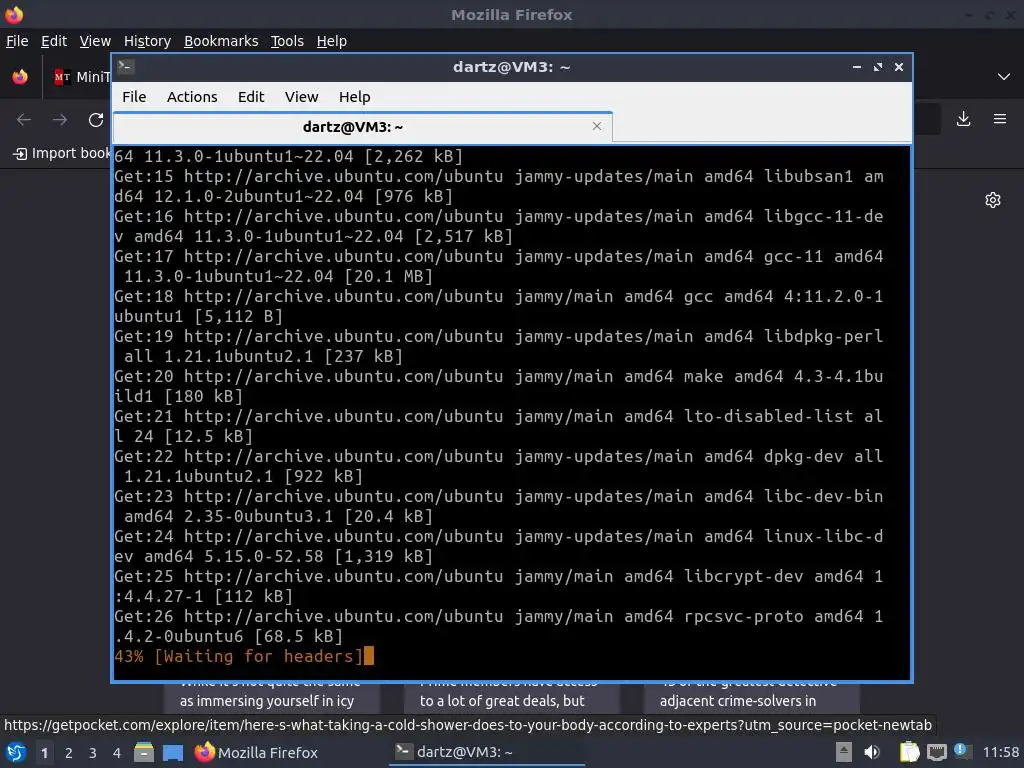Viewport: 1024px width, 768px height.
Task: Open Pocket card about adjacent crime-solvers
Action: (751, 699)
